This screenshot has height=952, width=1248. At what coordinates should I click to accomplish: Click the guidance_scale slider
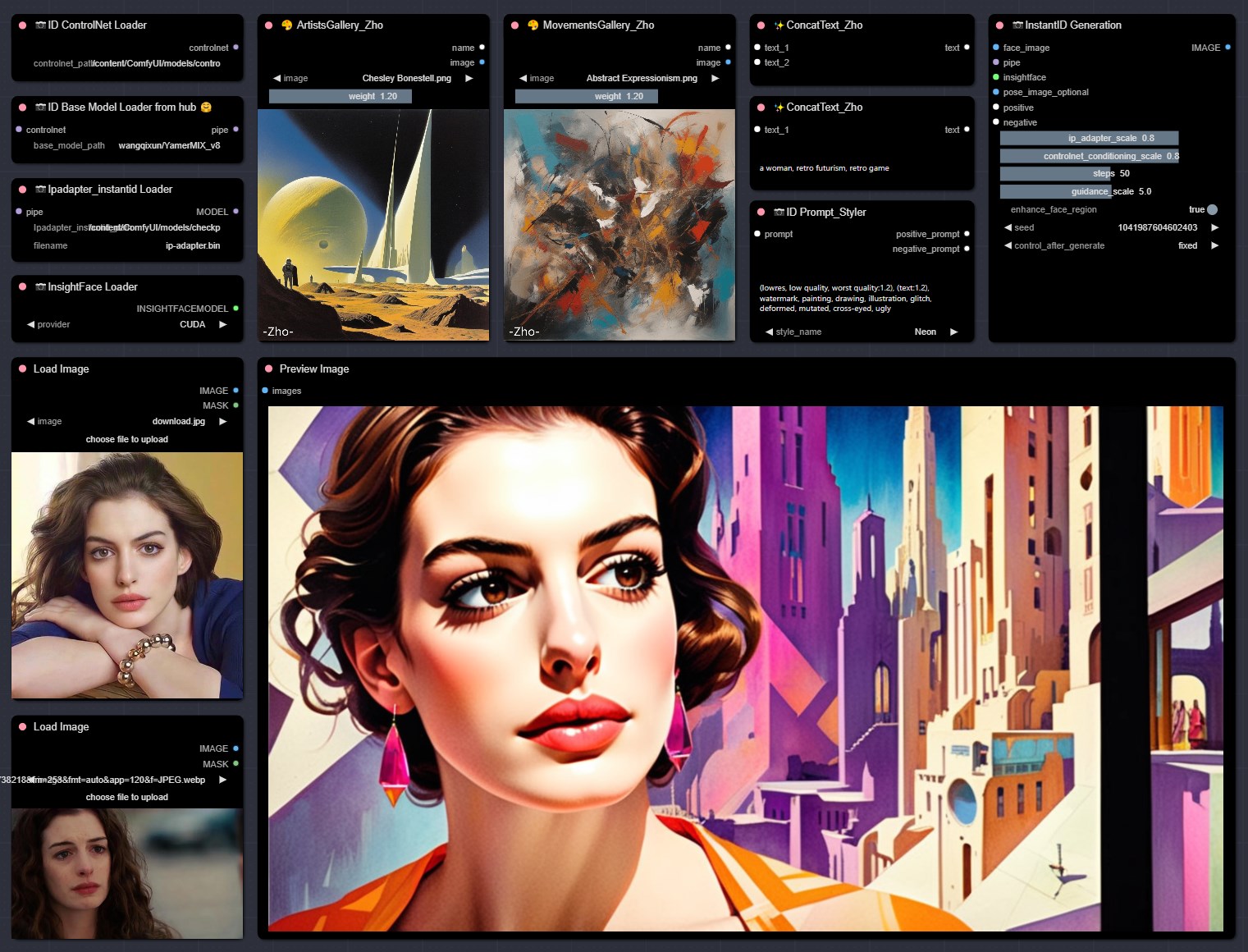pyautogui.click(x=1089, y=191)
